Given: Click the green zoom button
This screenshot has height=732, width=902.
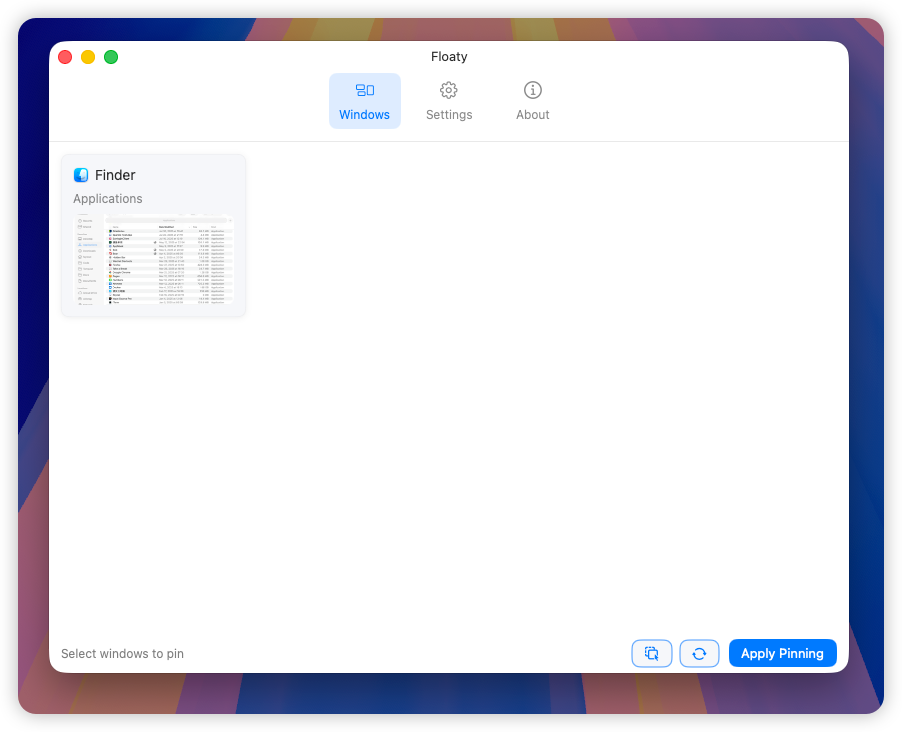Looking at the screenshot, I should (111, 57).
